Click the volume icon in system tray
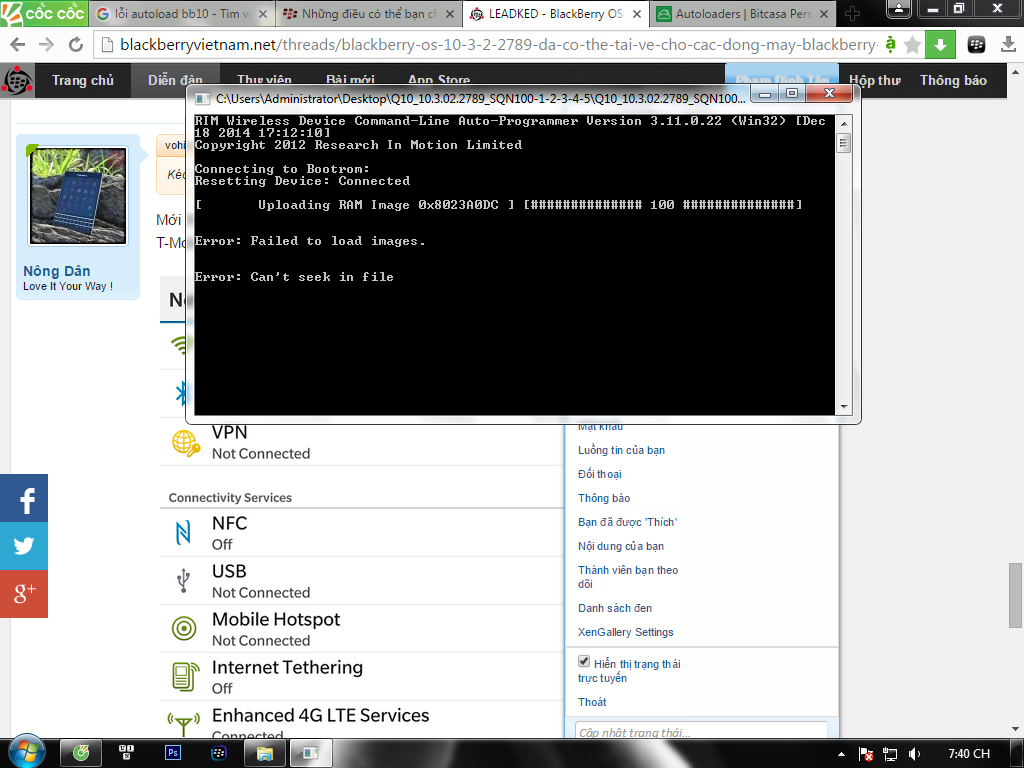1024x768 pixels. (915, 753)
